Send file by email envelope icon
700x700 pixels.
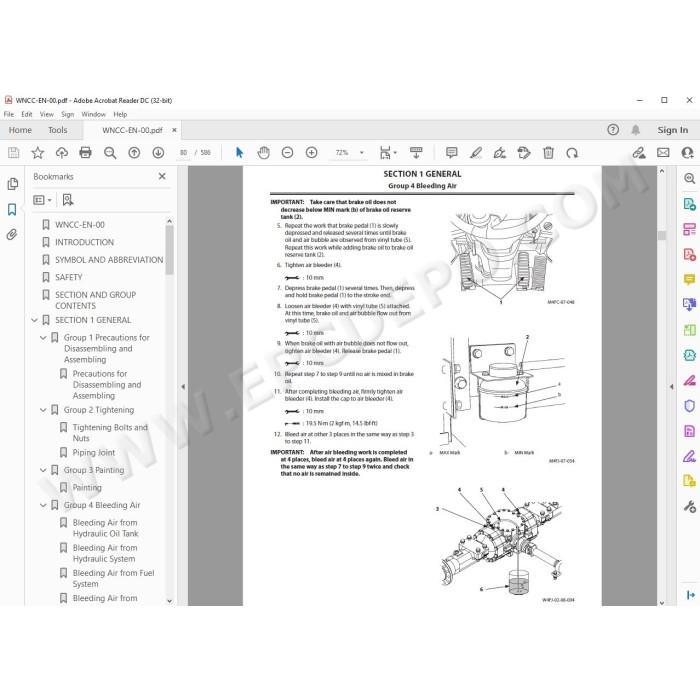(663, 153)
